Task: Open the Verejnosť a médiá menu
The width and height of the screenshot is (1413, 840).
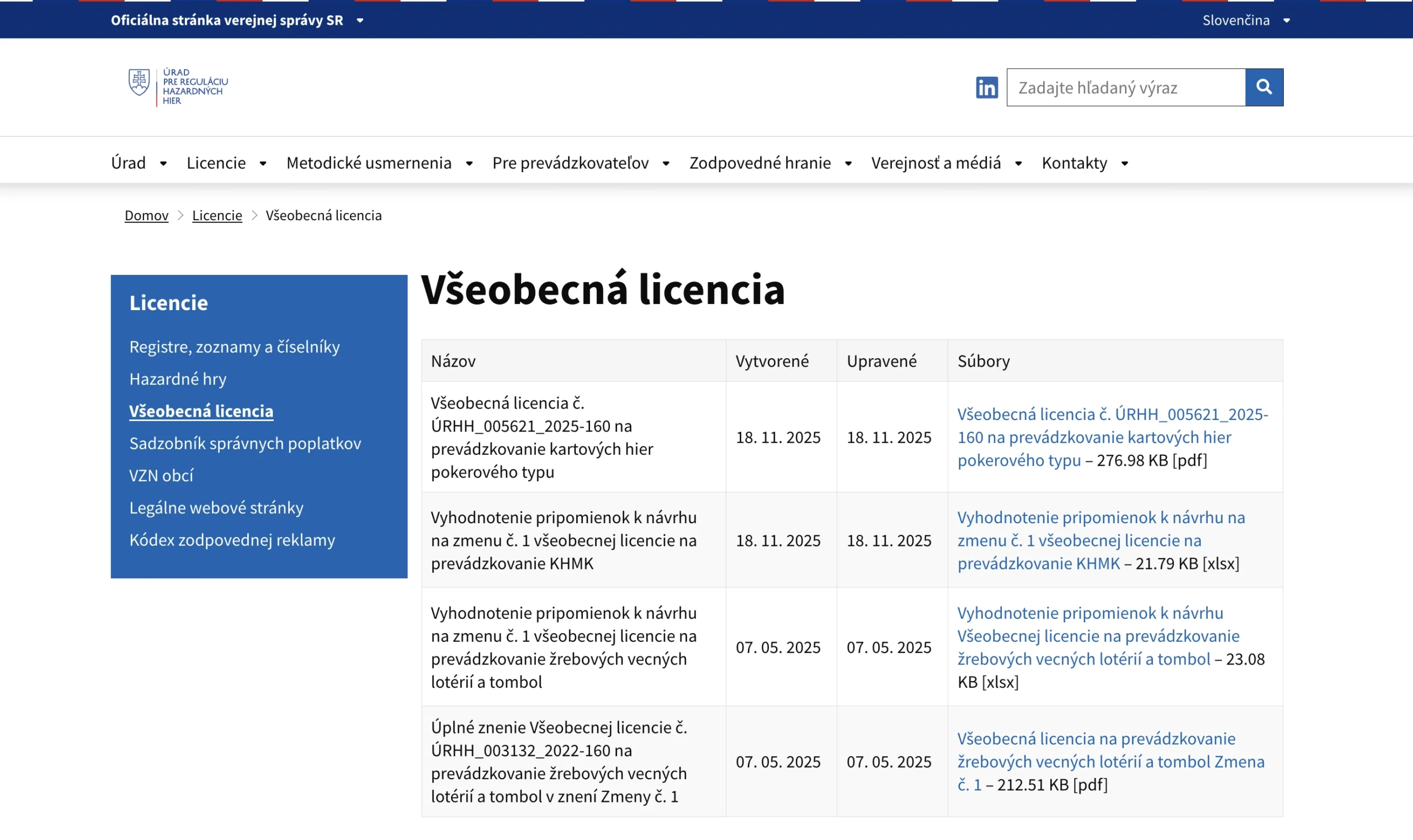Action: 936,163
